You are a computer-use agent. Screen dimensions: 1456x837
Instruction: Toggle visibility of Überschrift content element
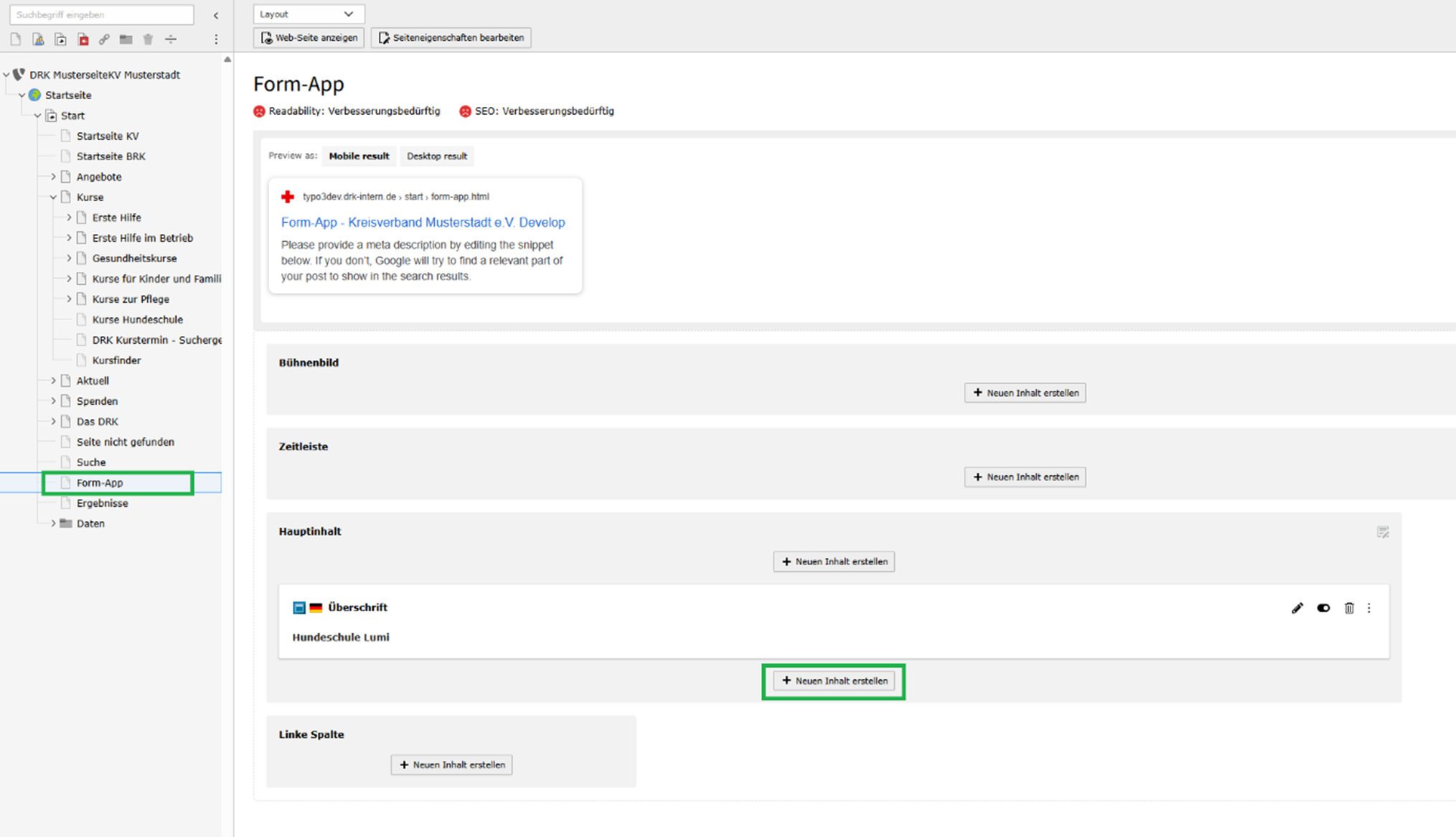pyautogui.click(x=1323, y=608)
